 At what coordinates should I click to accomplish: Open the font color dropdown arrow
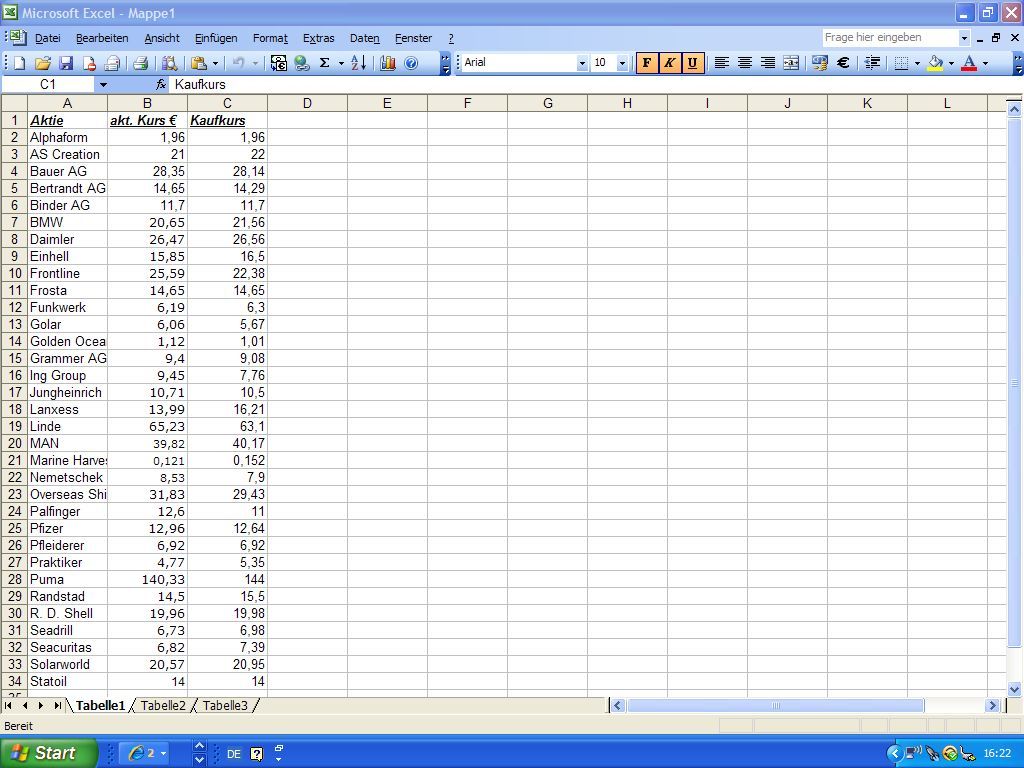[x=985, y=63]
